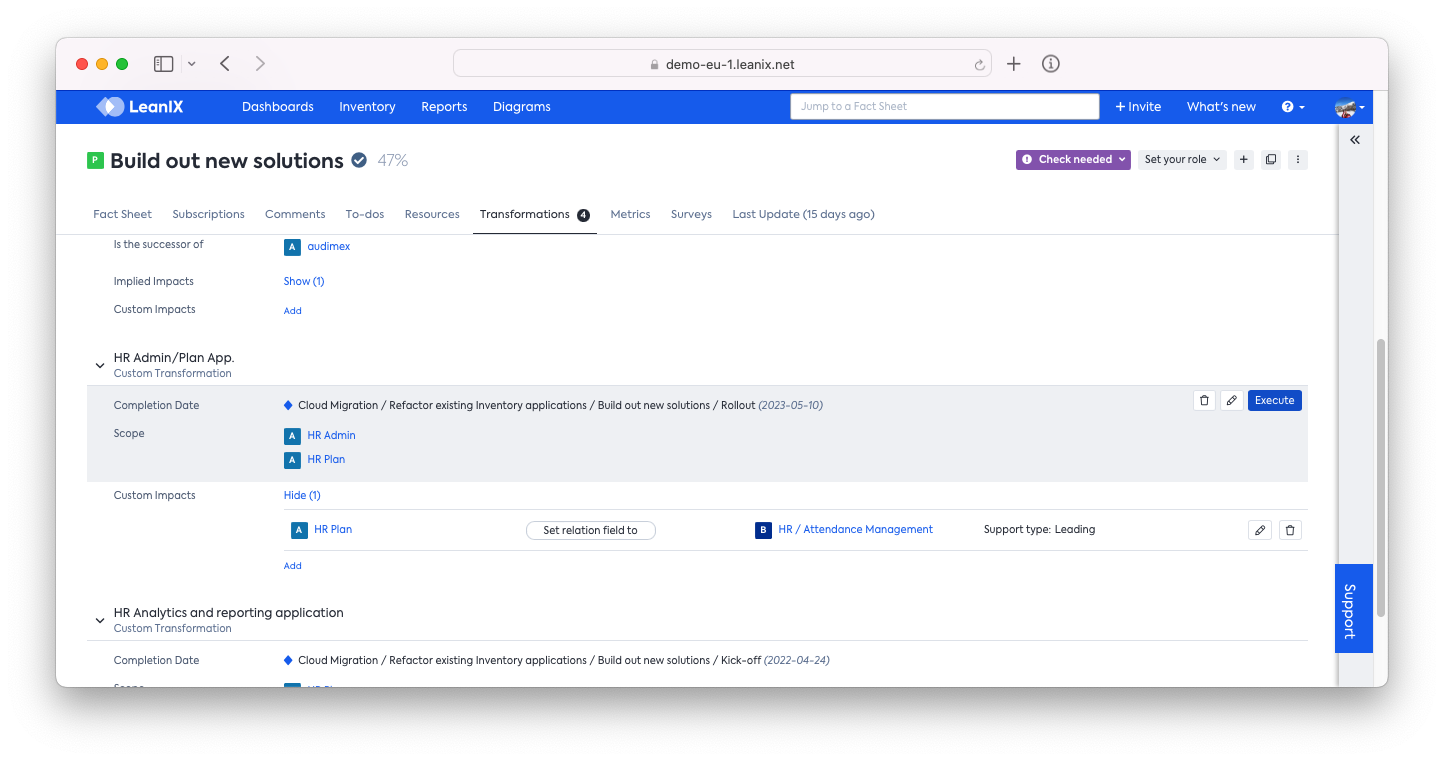Click the copy fact sheet icon
The width and height of the screenshot is (1444, 761).
point(1271,159)
